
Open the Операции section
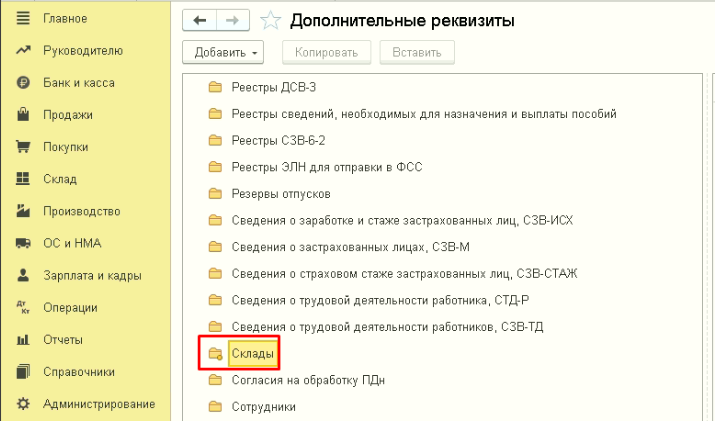70,307
